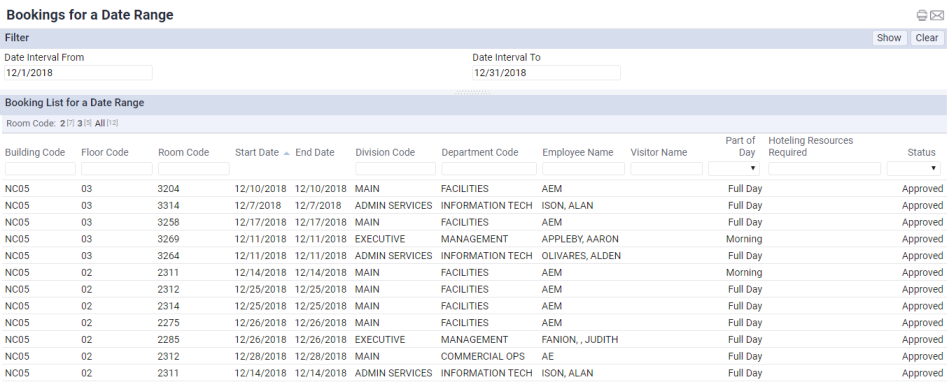Click the Building Code filter box
The width and height of the screenshot is (949, 383).
pyautogui.click(x=40, y=169)
